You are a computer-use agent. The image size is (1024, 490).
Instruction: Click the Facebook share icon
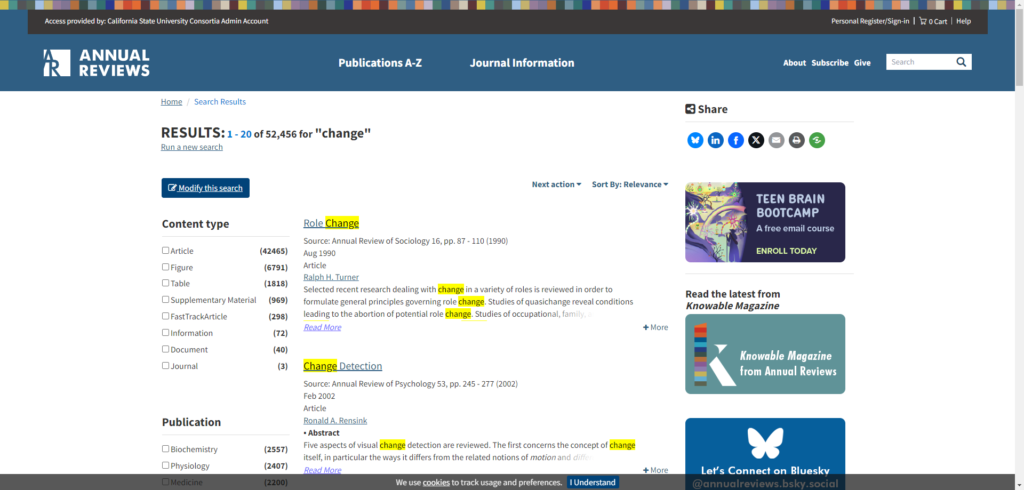point(736,140)
